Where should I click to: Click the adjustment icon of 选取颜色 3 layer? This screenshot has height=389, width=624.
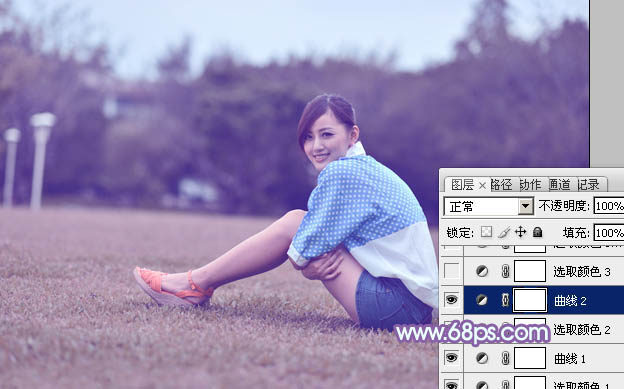pyautogui.click(x=482, y=271)
